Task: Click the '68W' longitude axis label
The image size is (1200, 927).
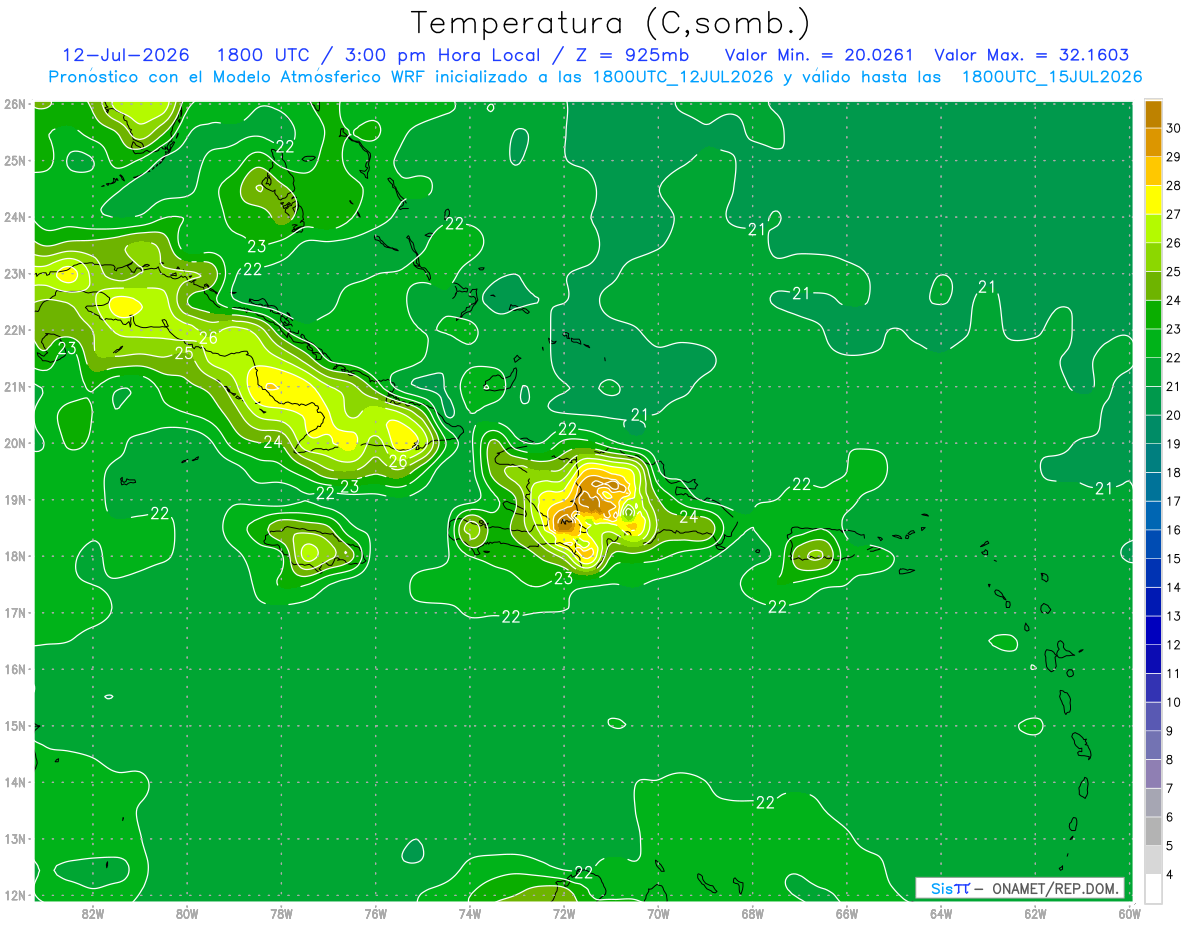Action: (752, 913)
